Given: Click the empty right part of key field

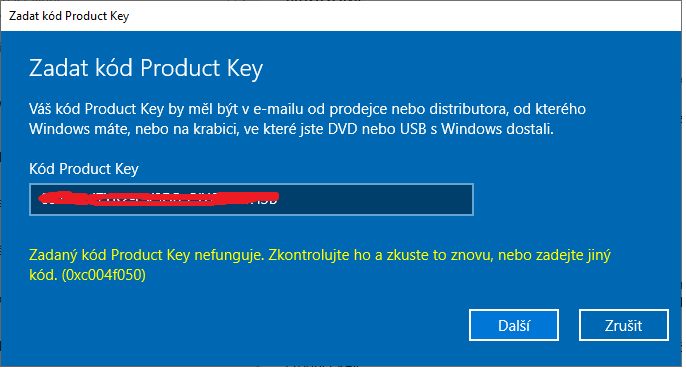Looking at the screenshot, I should click(376, 199).
